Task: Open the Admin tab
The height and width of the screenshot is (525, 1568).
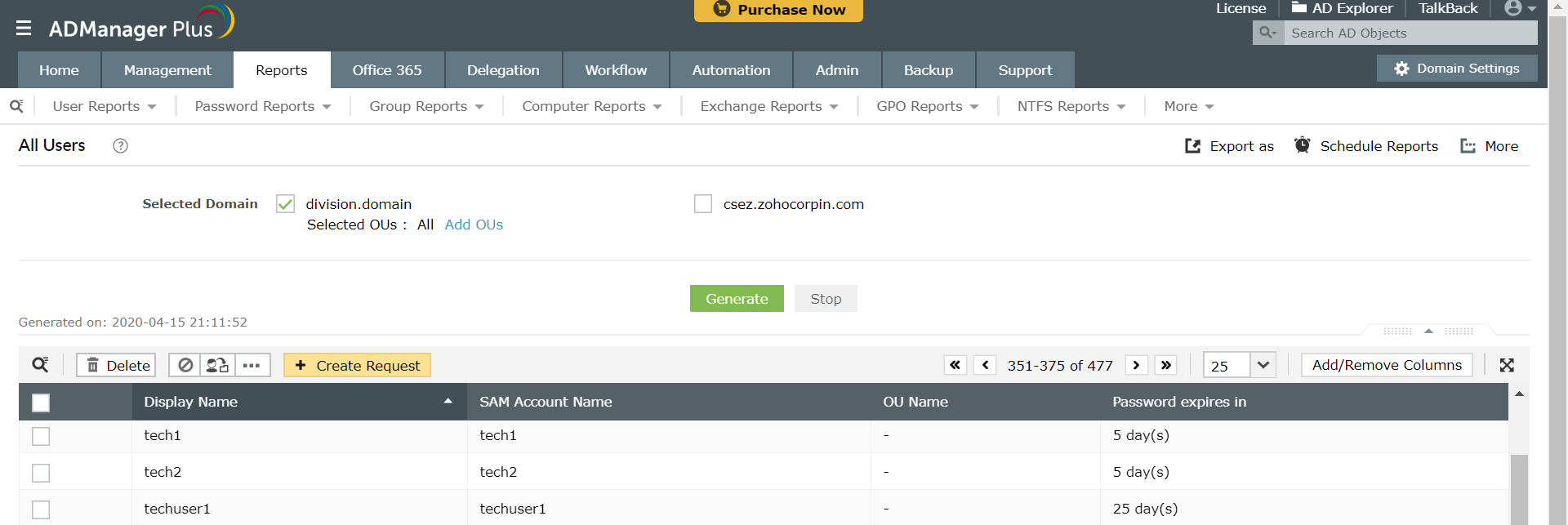Action: click(x=837, y=70)
